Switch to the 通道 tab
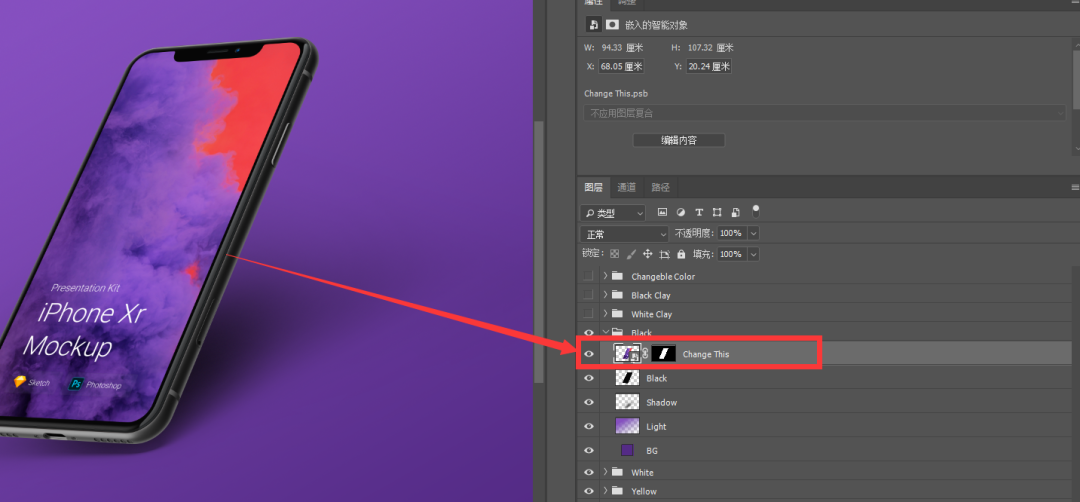 (x=627, y=187)
